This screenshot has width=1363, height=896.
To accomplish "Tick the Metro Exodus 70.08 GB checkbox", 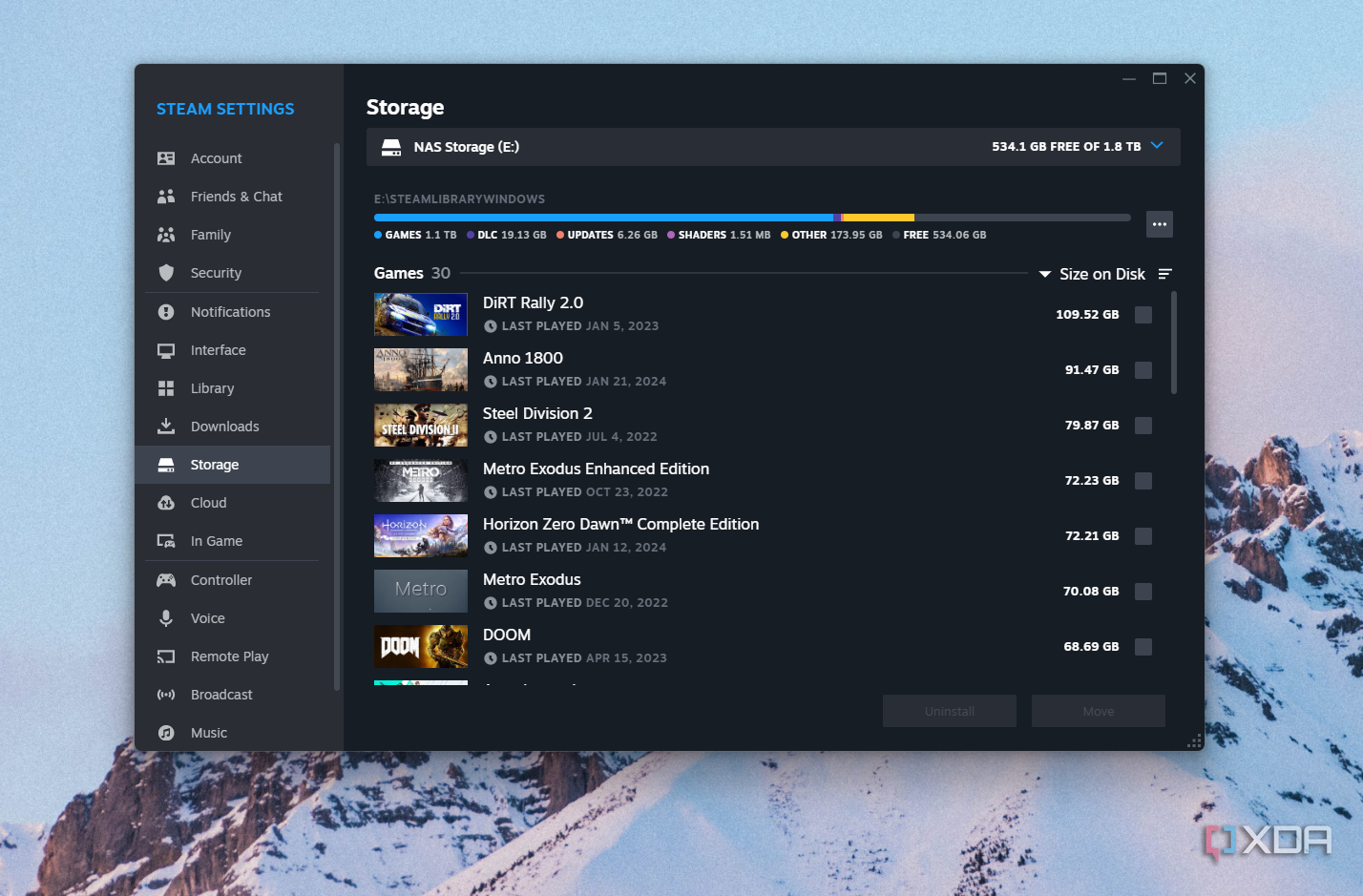I will click(1143, 592).
